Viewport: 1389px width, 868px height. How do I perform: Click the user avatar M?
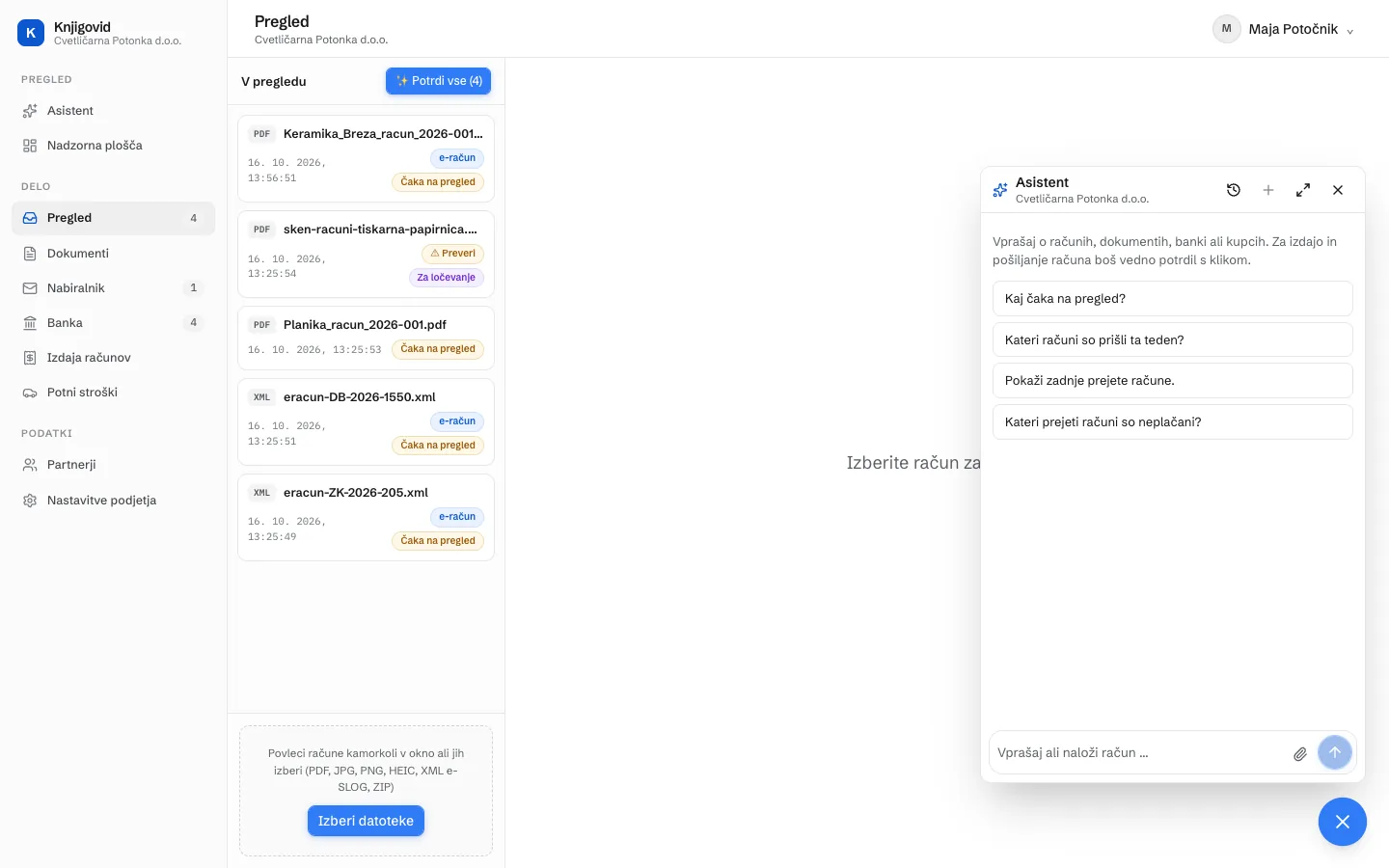(x=1227, y=29)
